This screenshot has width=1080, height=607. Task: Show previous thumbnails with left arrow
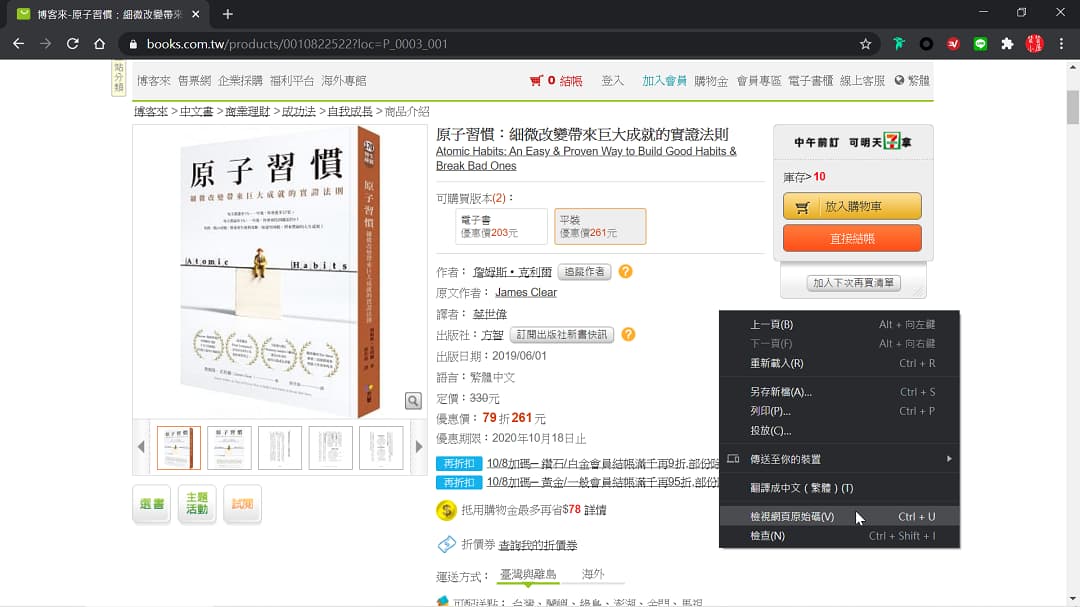[x=141, y=446]
